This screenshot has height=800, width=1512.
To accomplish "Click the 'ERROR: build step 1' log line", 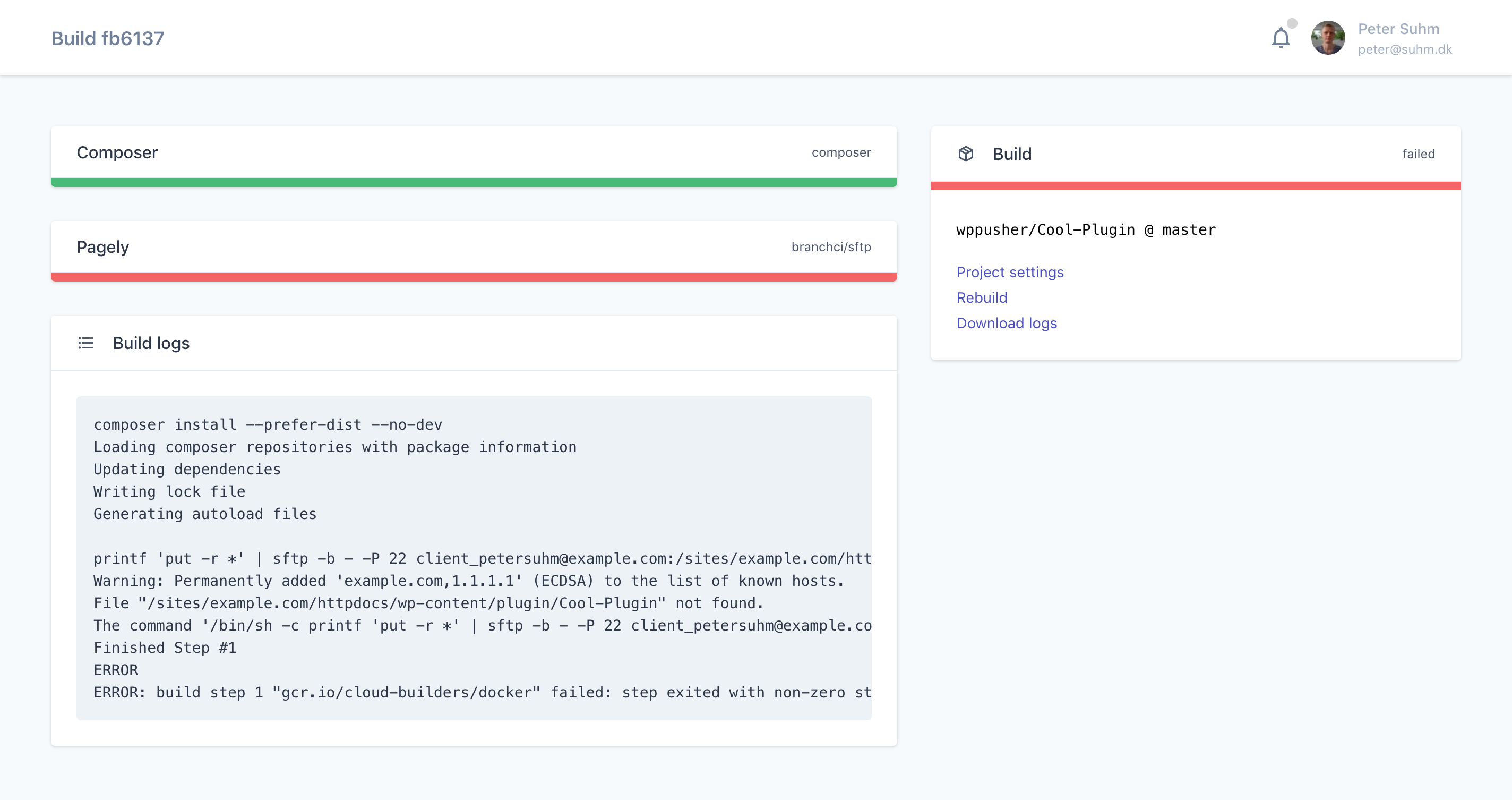I will click(482, 693).
